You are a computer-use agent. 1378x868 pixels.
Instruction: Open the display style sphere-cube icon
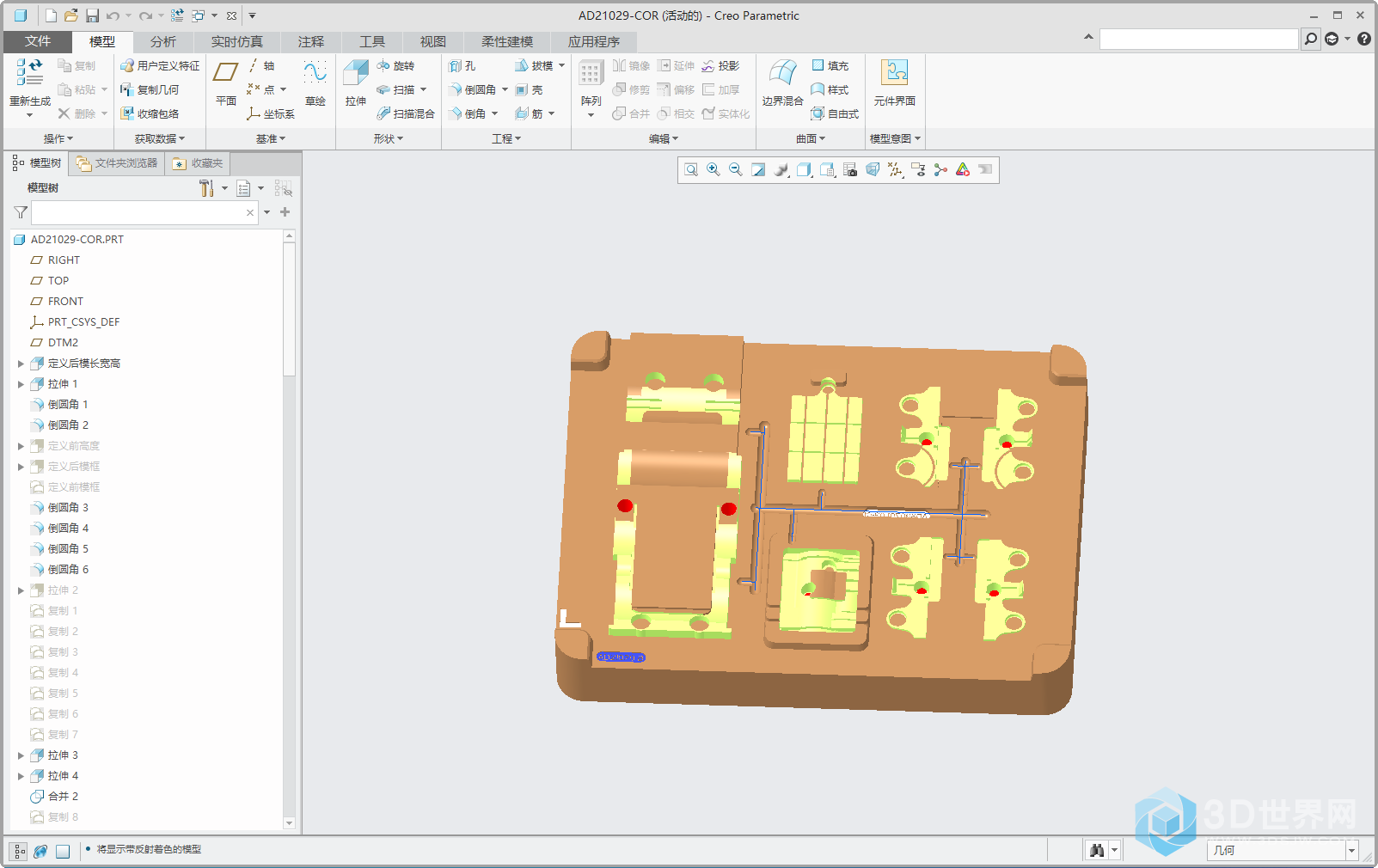pos(781,170)
